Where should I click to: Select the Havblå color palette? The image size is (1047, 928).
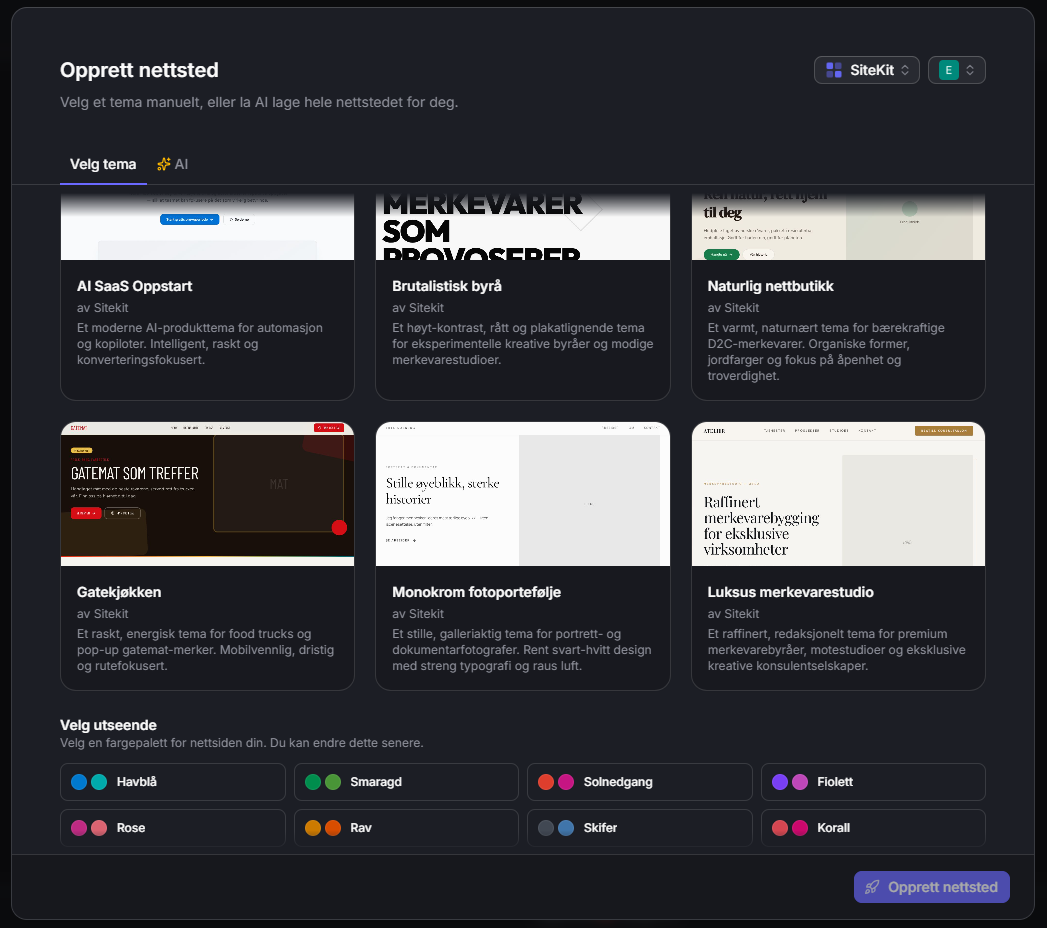(x=173, y=782)
